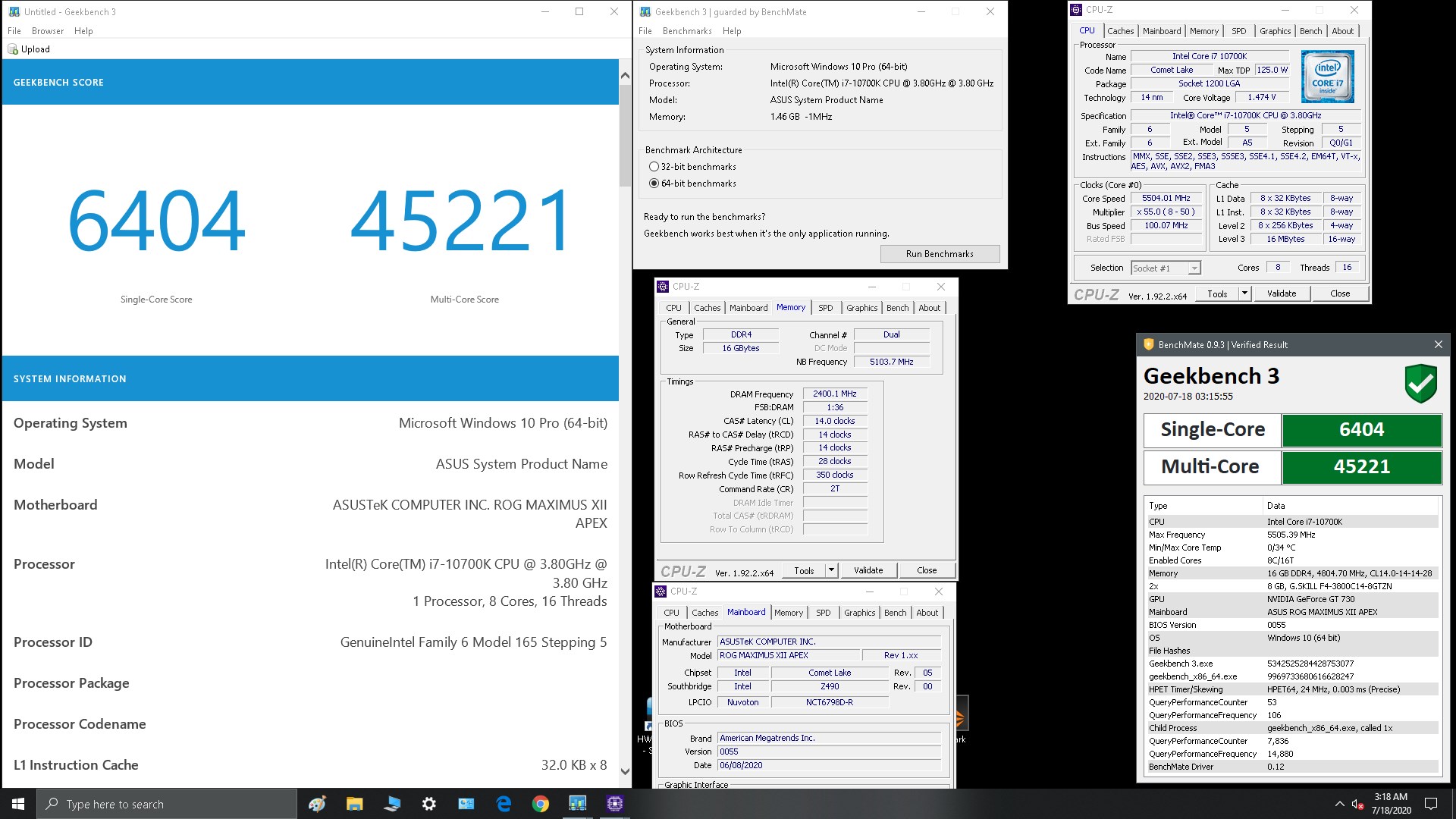Image resolution: width=1456 pixels, height=819 pixels.
Task: Click the muted volume icon in system tray
Action: coord(1358,805)
